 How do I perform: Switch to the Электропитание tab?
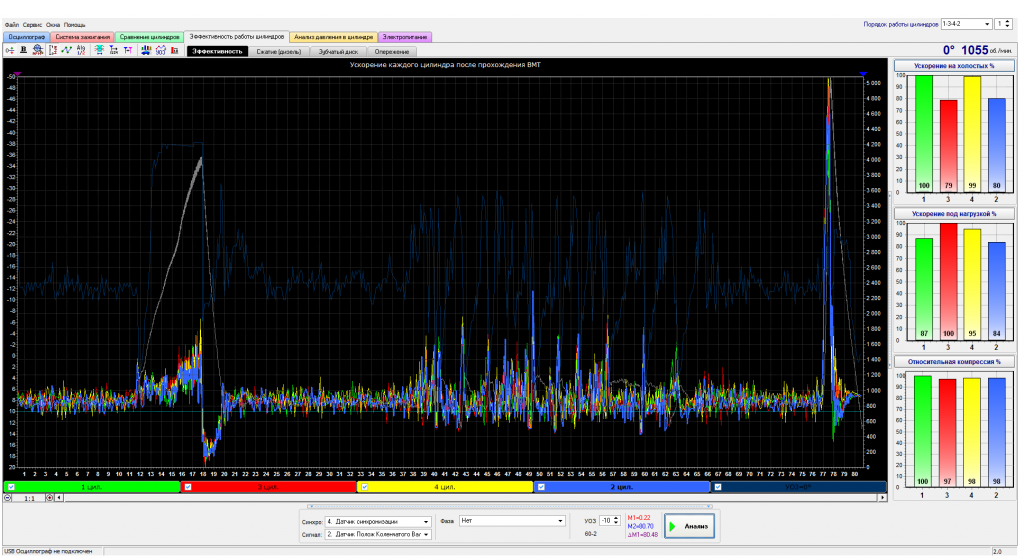pyautogui.click(x=405, y=37)
